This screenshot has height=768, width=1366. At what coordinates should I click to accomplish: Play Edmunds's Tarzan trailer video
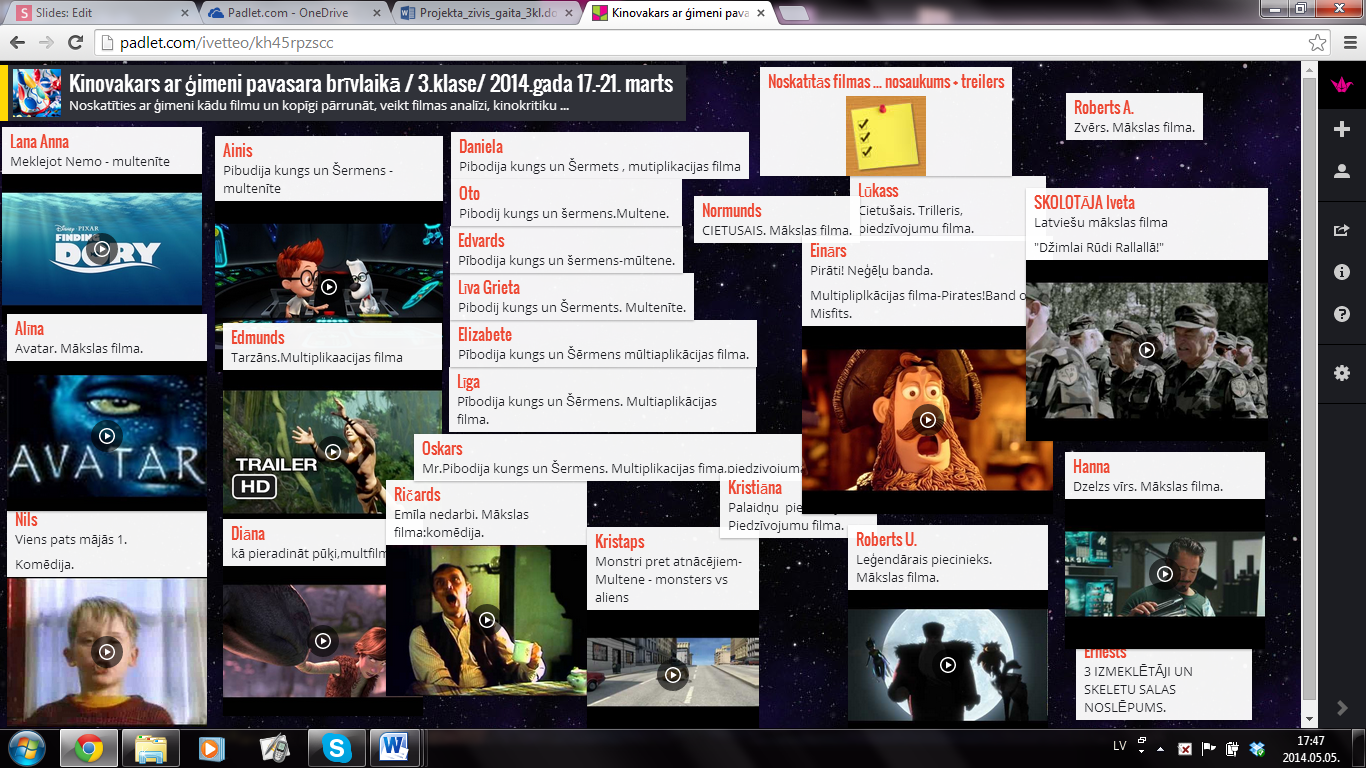pos(333,452)
